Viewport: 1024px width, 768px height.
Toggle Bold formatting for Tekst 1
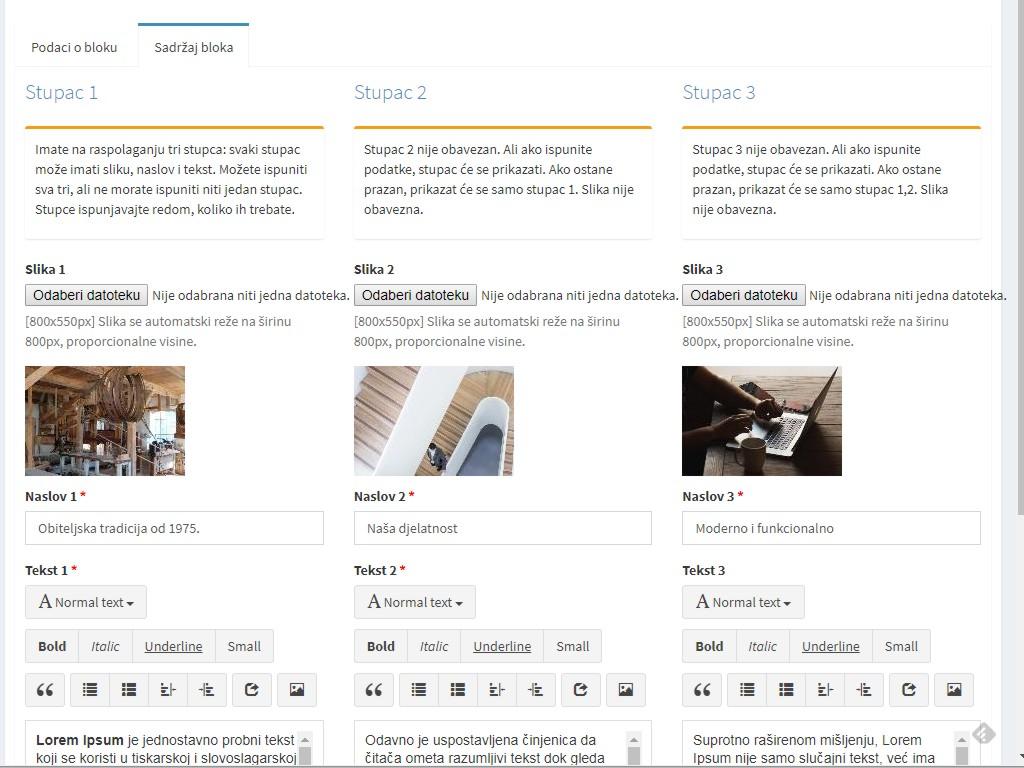(52, 647)
